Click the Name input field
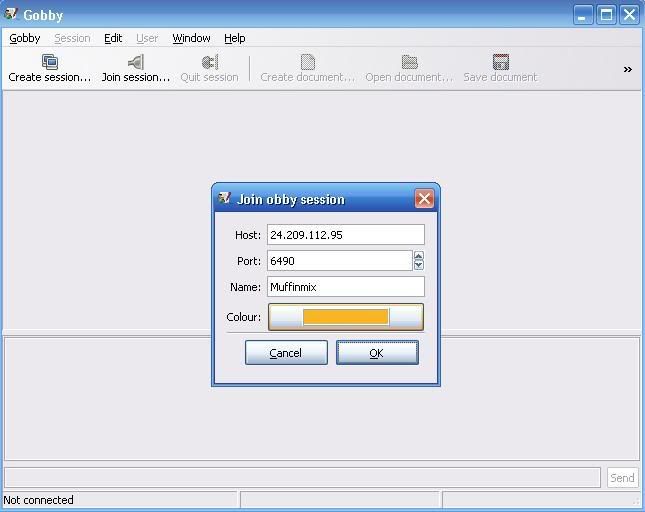645x512 pixels. (x=346, y=287)
